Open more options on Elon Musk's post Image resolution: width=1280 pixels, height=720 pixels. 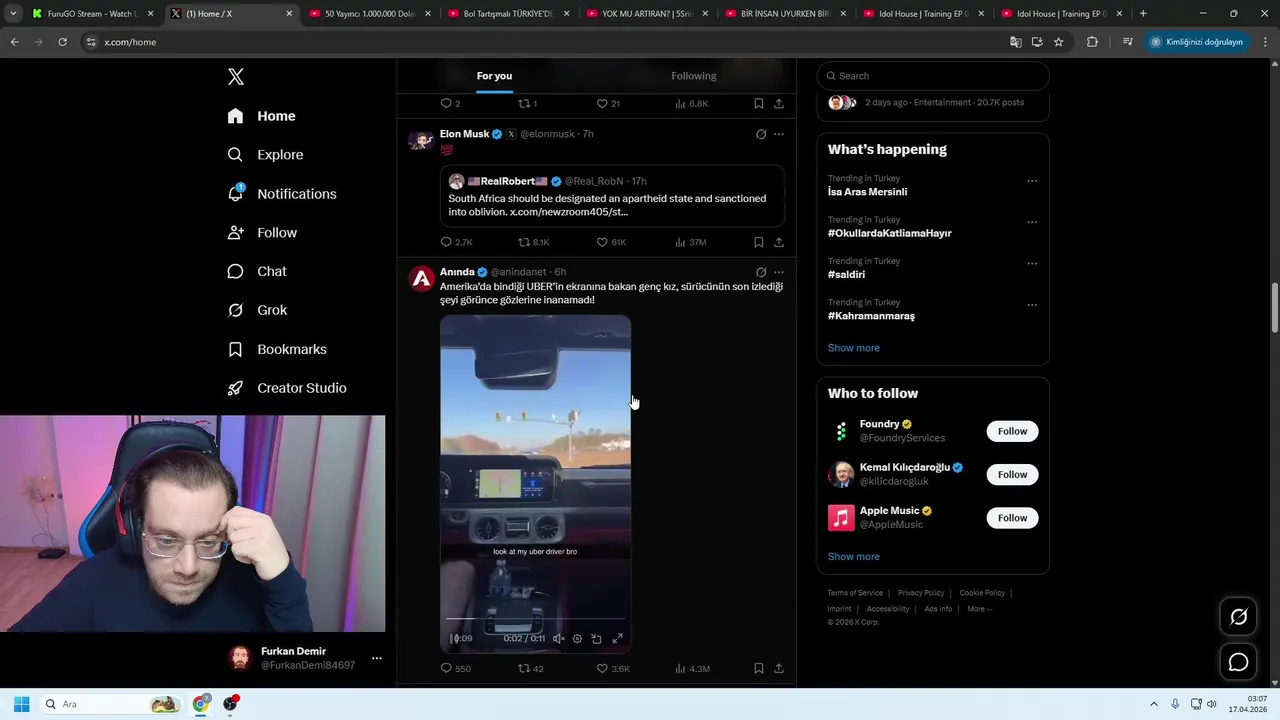coord(779,134)
